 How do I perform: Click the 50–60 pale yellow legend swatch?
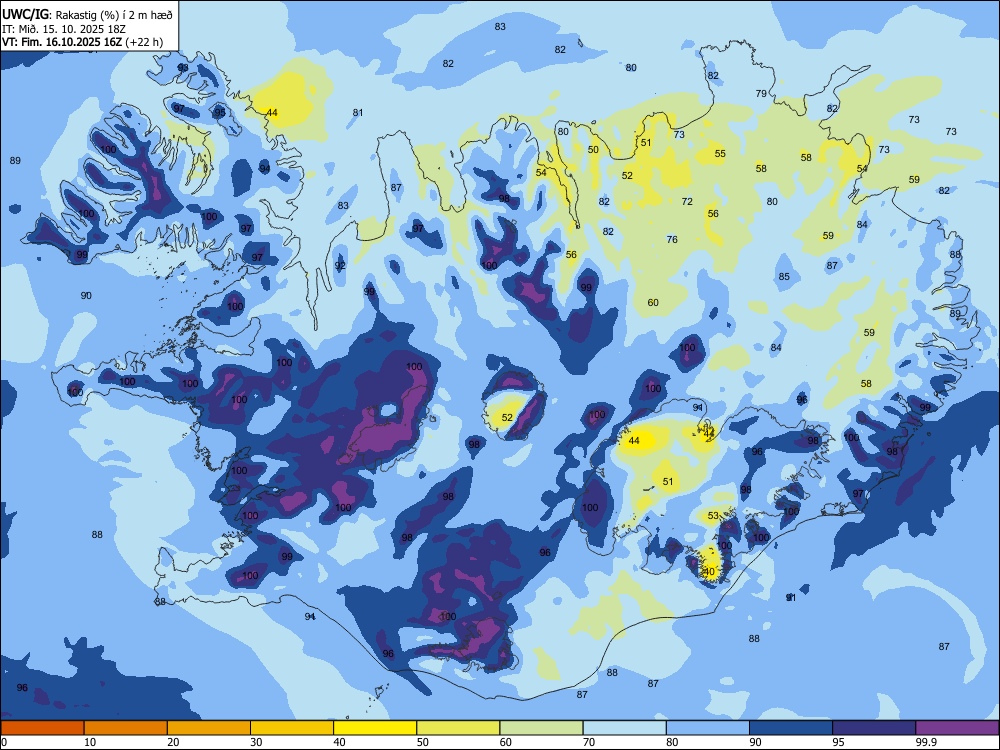click(458, 728)
